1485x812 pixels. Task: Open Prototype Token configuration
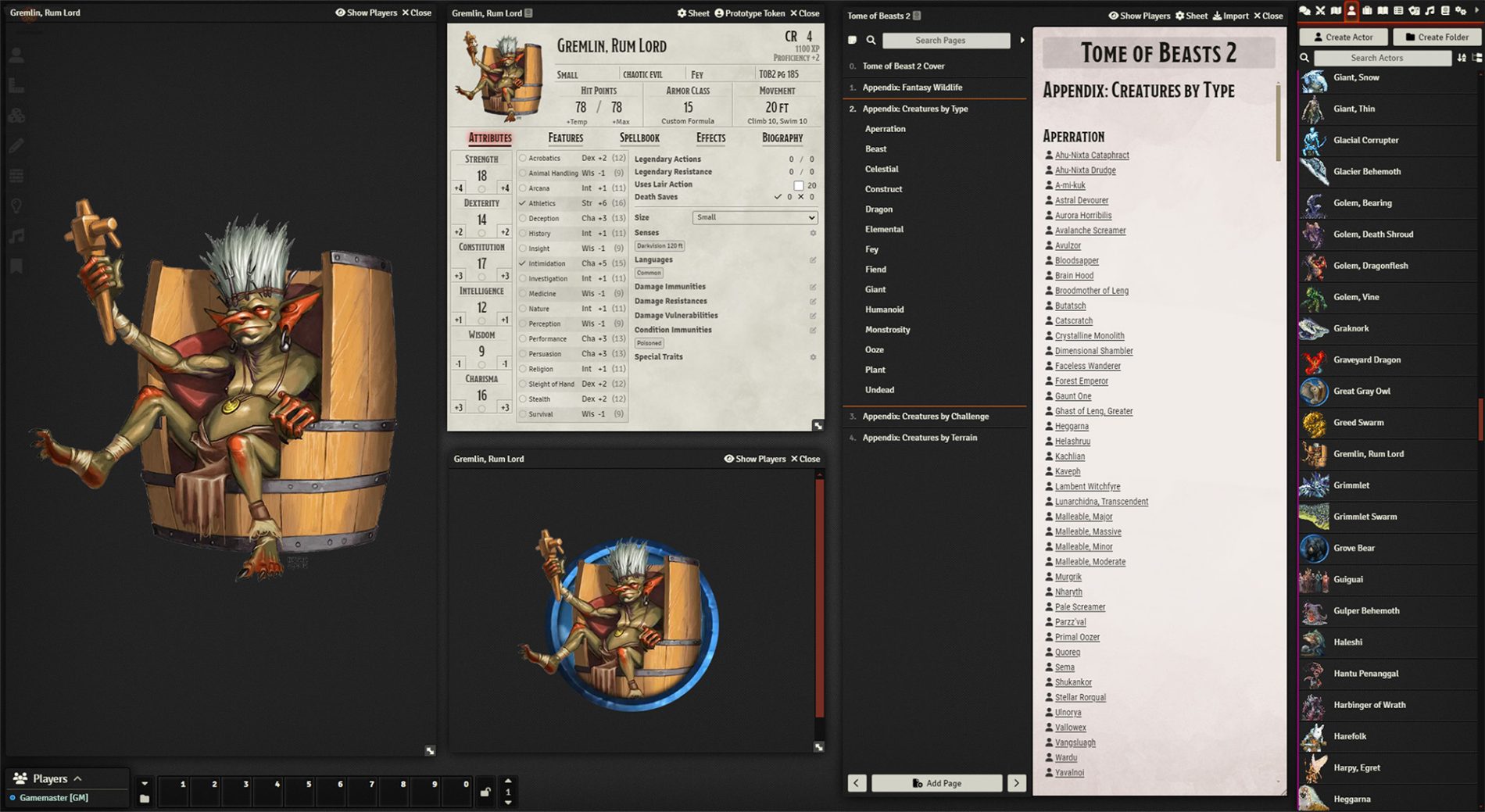click(x=749, y=13)
